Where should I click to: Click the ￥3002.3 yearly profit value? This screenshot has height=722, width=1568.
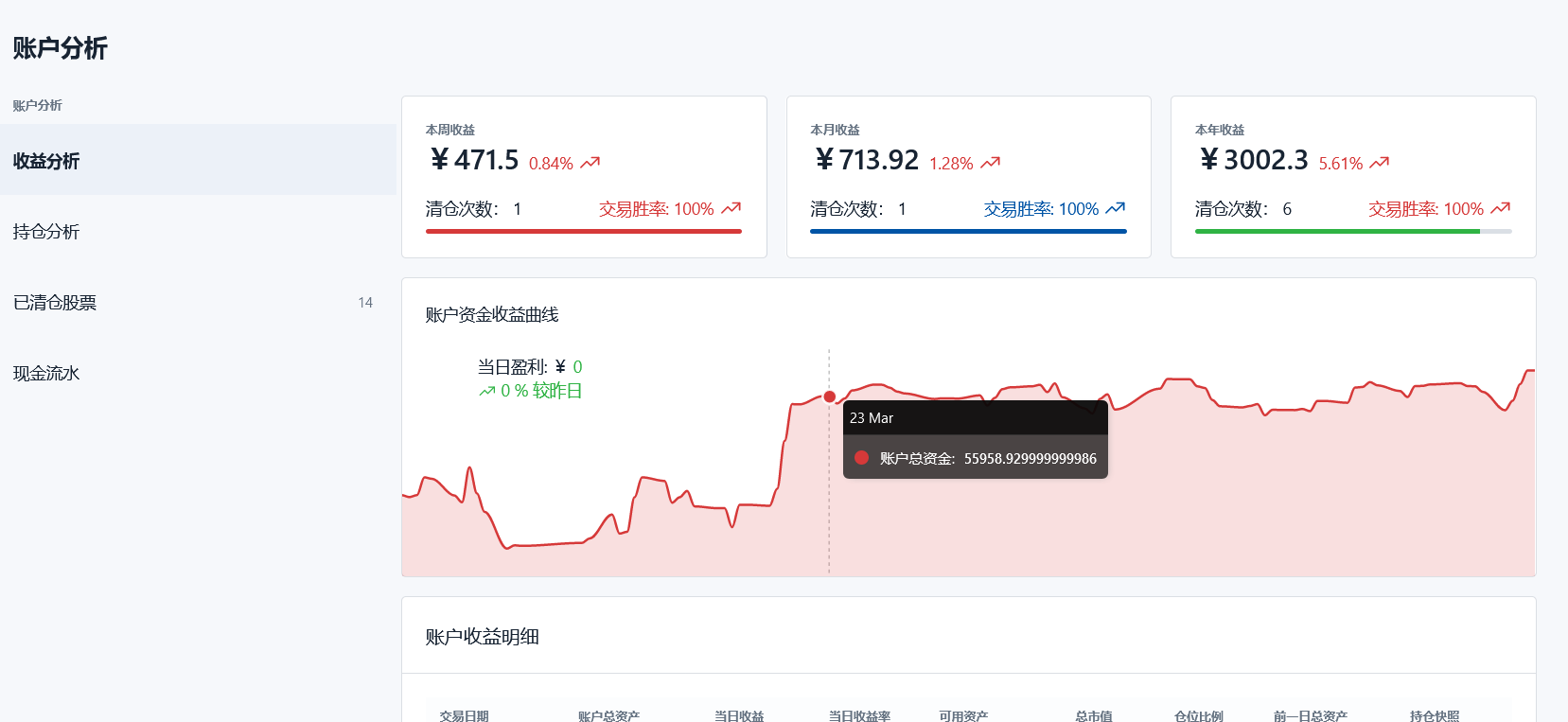1254,160
